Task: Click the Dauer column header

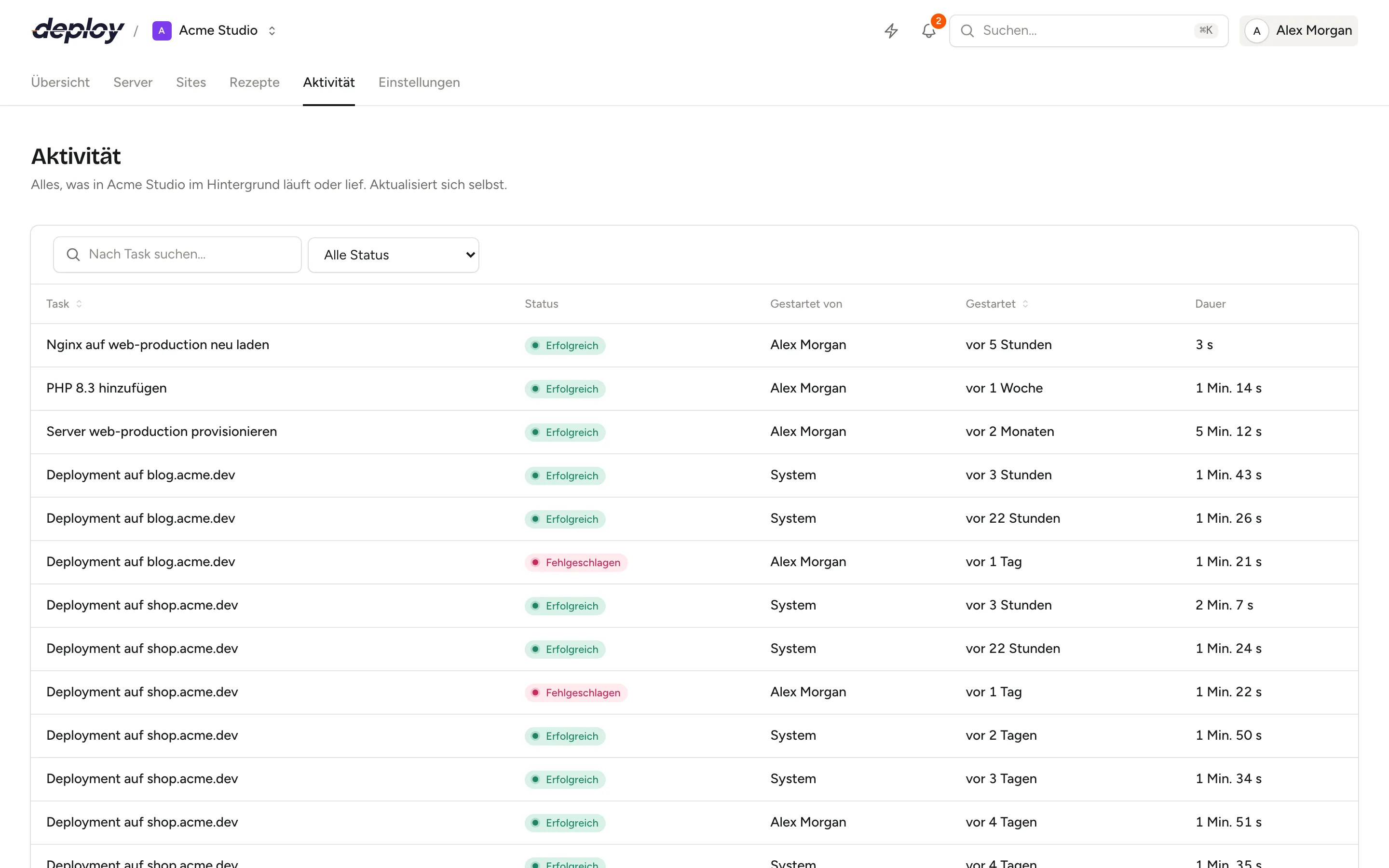Action: [1210, 304]
